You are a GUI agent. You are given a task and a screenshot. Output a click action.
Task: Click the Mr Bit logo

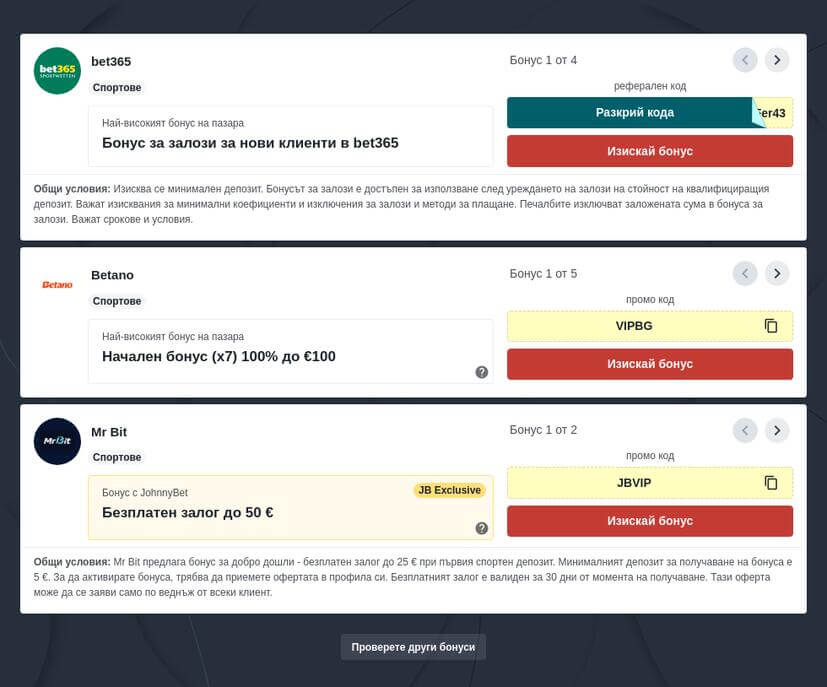57,441
